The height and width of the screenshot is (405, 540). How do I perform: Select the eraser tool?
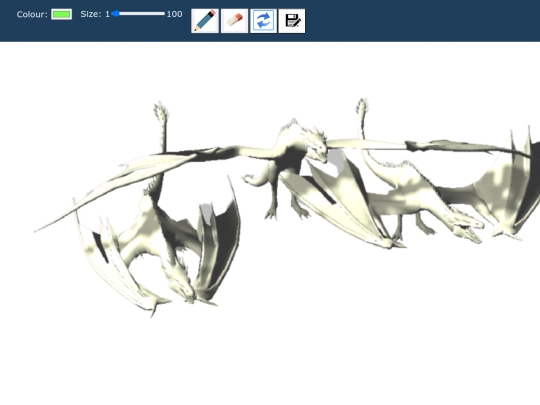coord(235,21)
